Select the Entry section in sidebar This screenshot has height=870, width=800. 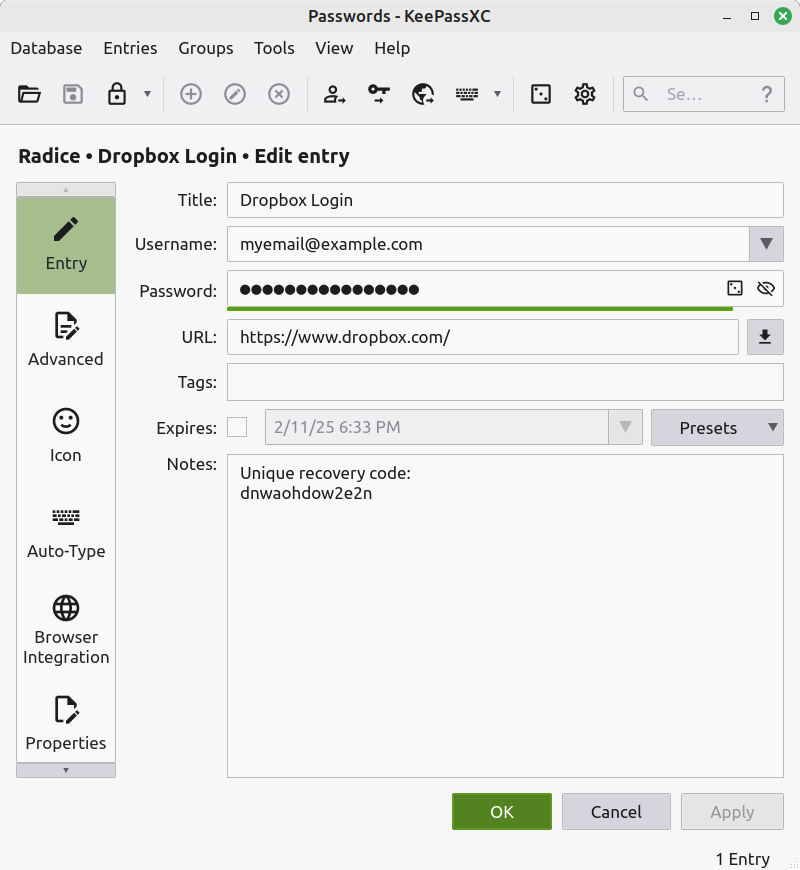pyautogui.click(x=66, y=245)
